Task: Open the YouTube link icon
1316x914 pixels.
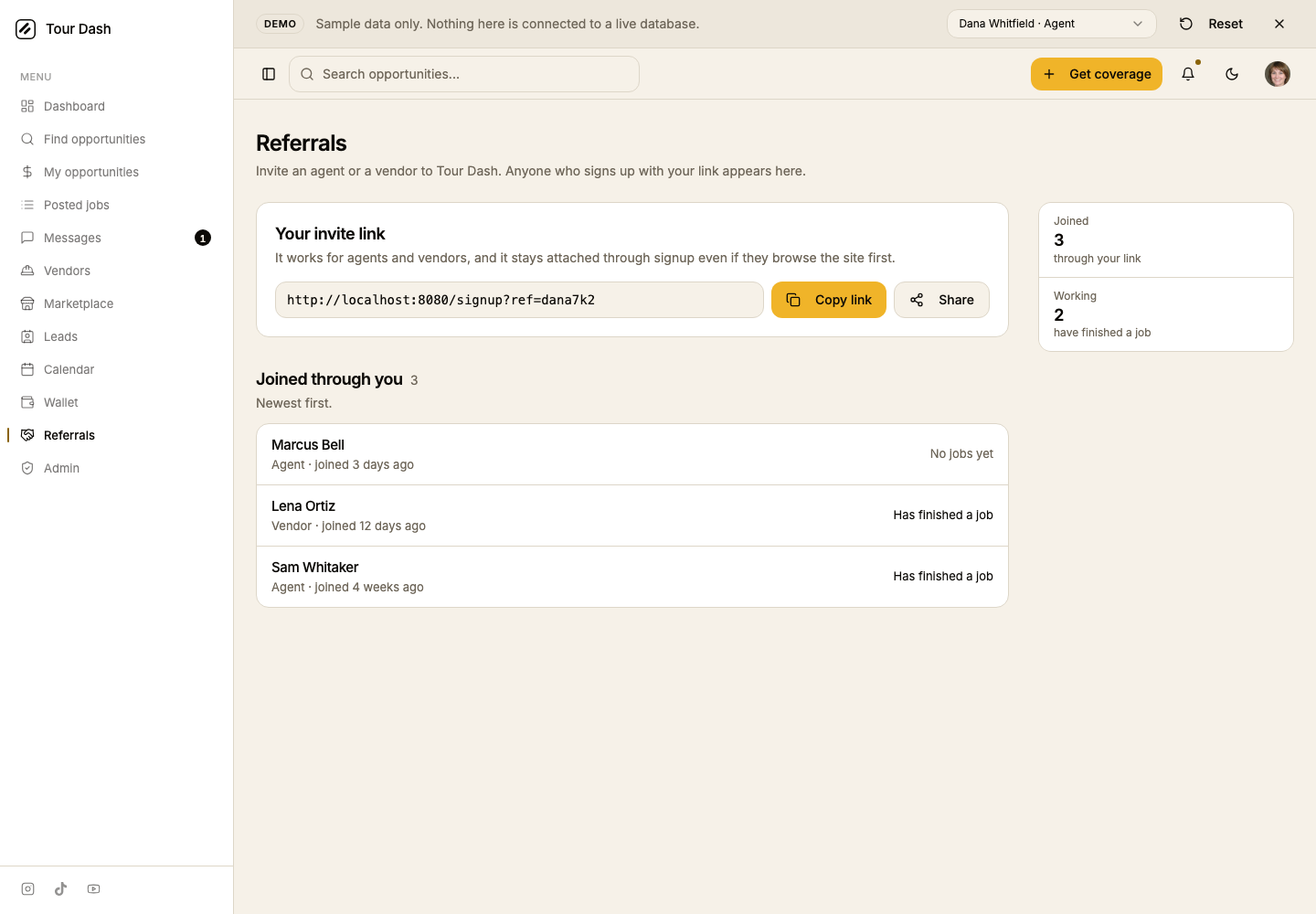Action: [94, 888]
